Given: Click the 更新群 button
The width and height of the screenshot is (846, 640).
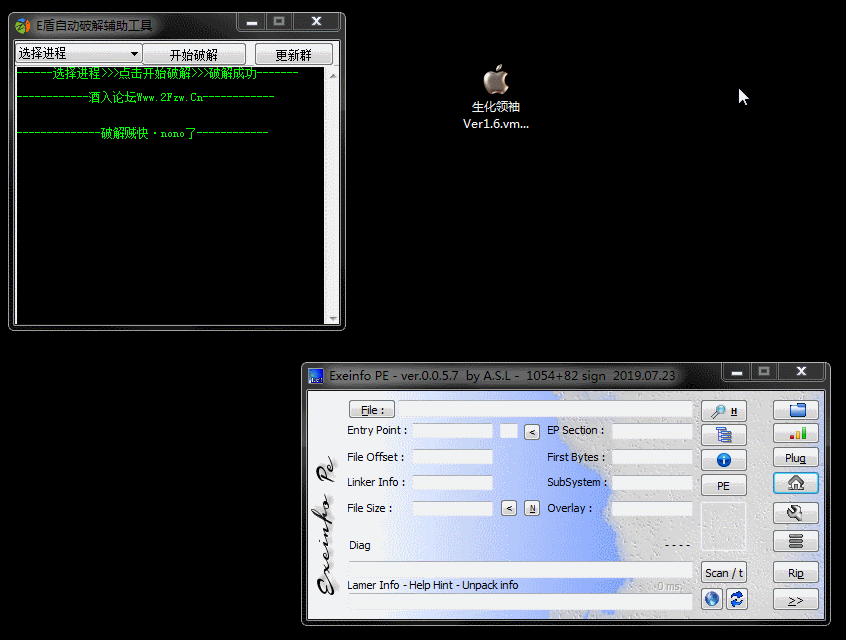Looking at the screenshot, I should [x=293, y=53].
